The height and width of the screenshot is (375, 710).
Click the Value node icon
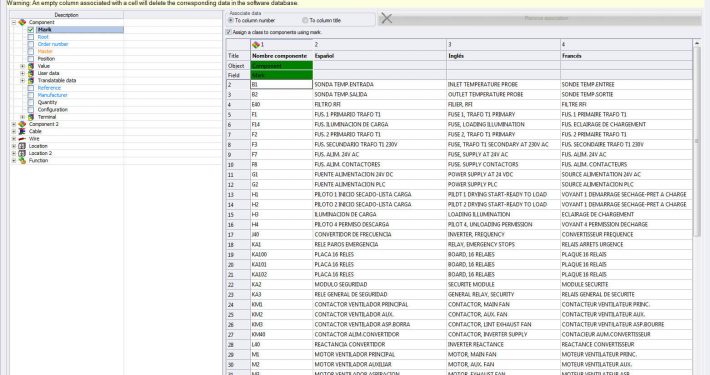pos(31,66)
